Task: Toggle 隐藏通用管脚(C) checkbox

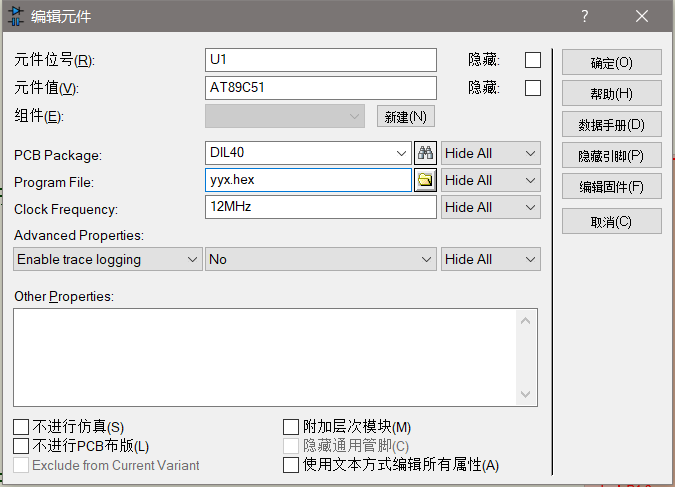Action: (x=291, y=446)
